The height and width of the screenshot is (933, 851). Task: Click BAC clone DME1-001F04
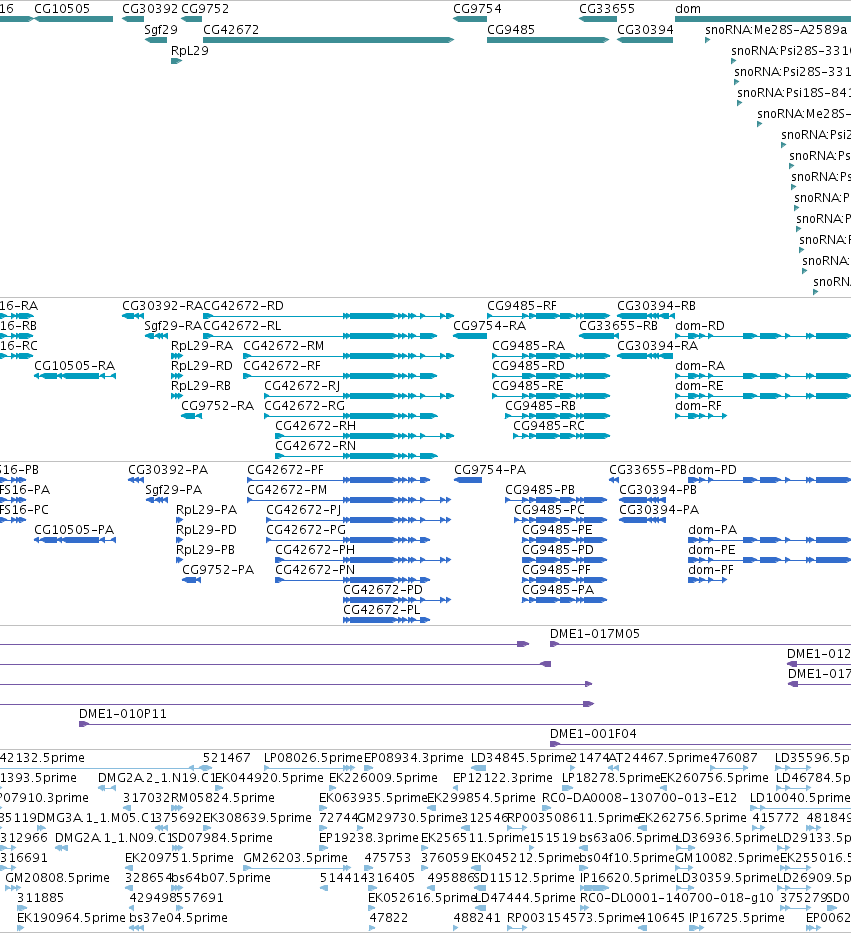pos(700,744)
